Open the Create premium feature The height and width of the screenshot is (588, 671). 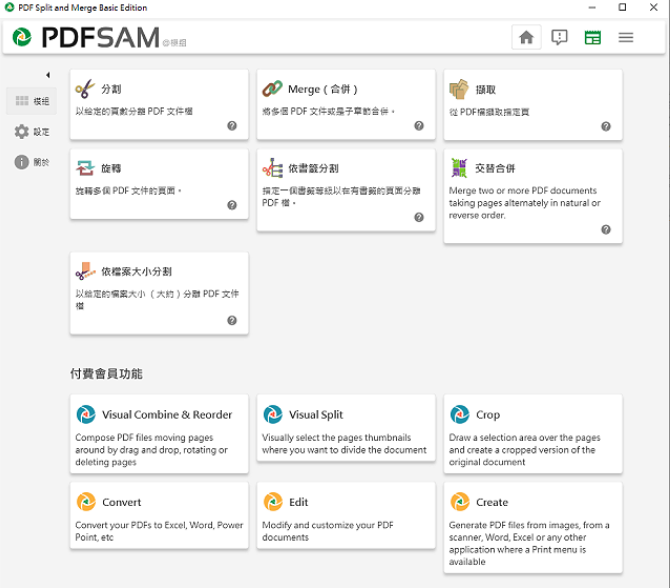point(492,502)
